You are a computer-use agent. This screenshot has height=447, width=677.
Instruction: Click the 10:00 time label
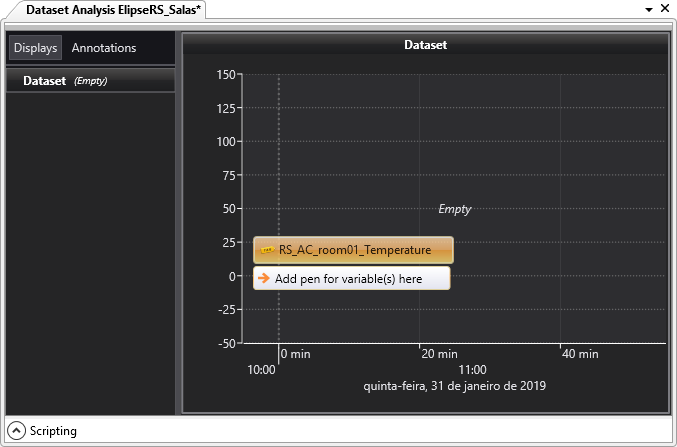point(262,369)
